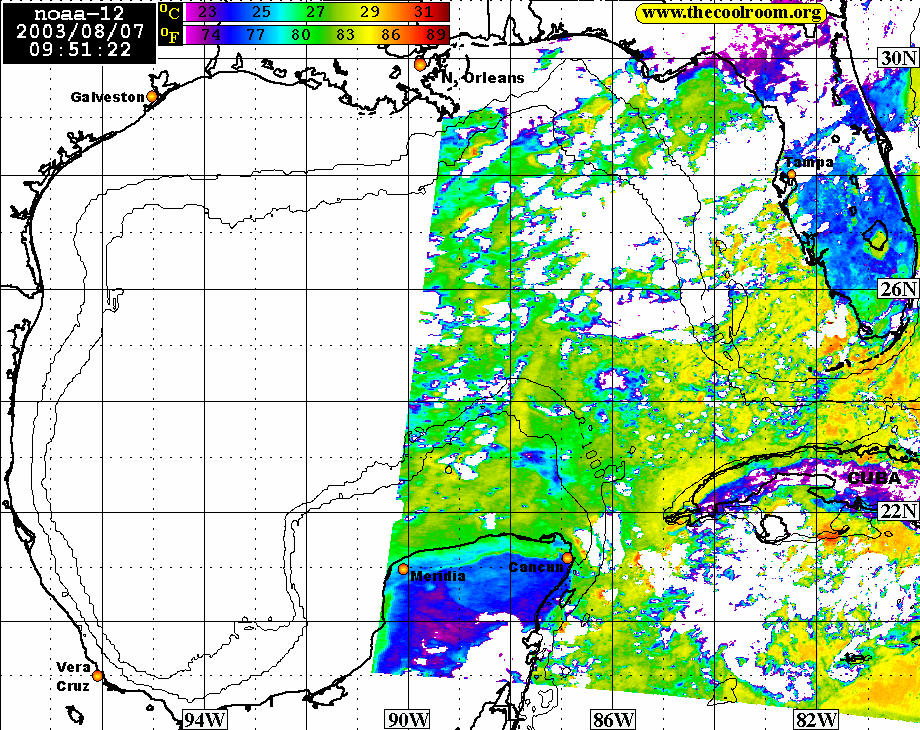Click the noaa-12 satellite name

(79, 14)
